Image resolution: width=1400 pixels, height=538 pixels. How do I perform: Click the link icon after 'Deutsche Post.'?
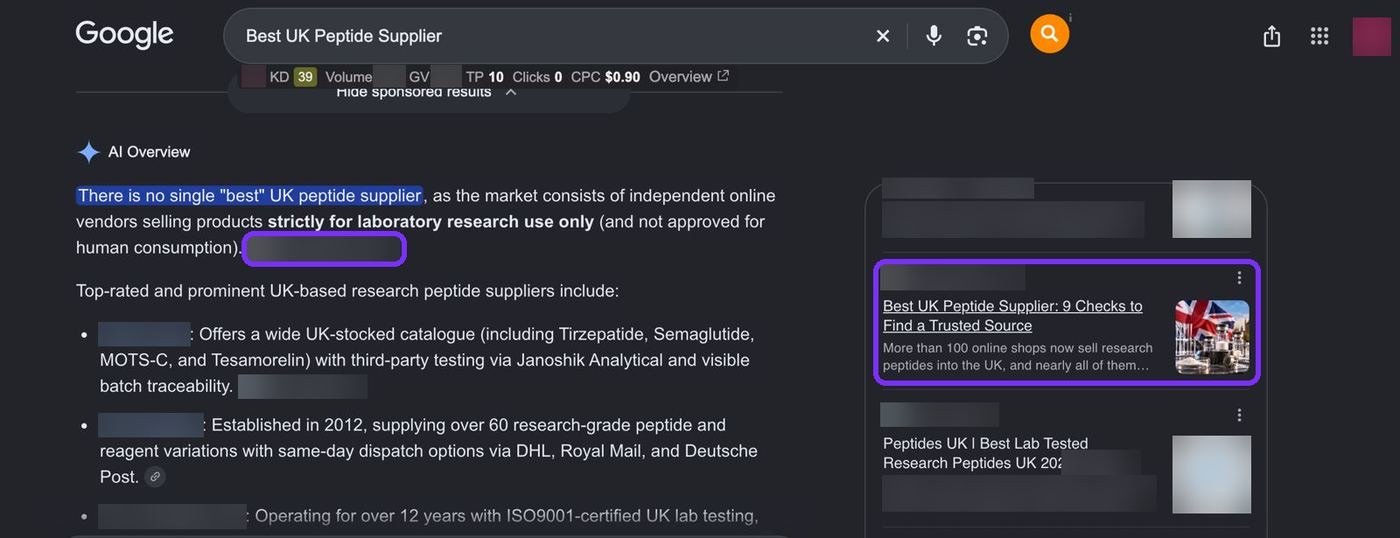click(155, 477)
